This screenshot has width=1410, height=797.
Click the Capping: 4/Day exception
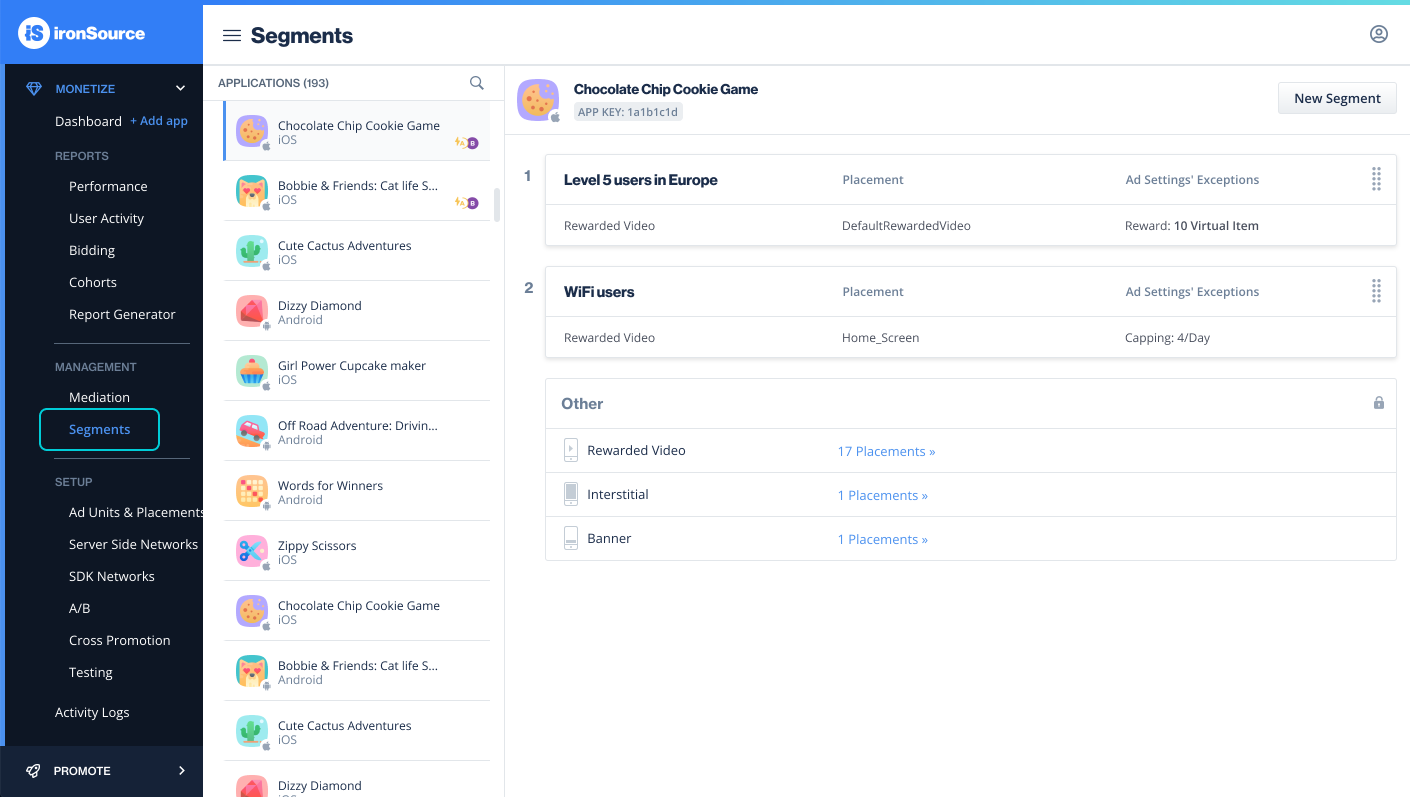click(1167, 338)
